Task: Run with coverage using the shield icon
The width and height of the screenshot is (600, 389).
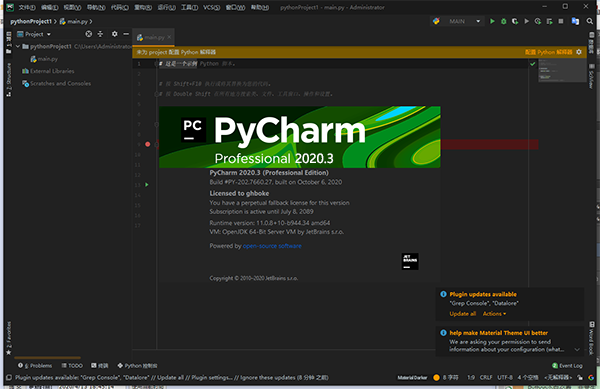Action: [515, 21]
